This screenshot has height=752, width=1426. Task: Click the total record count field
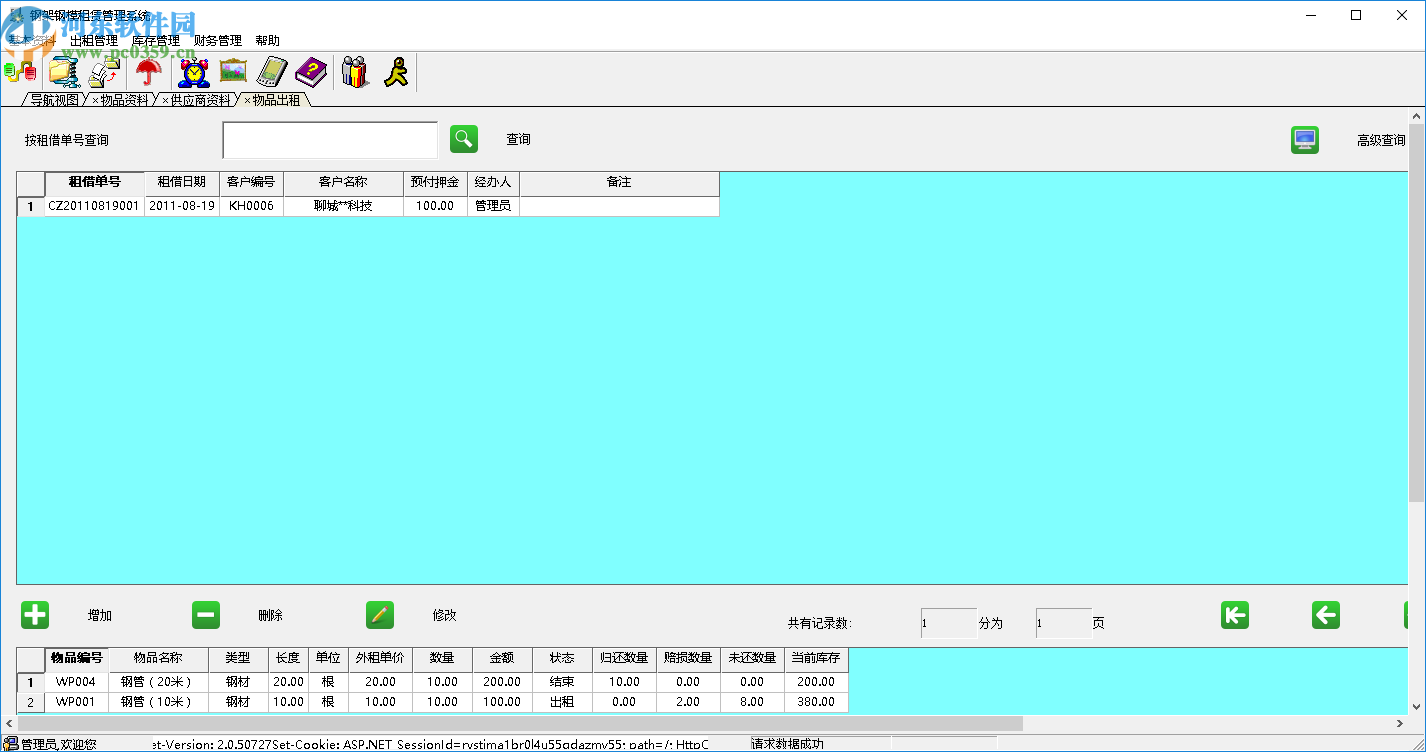point(949,623)
